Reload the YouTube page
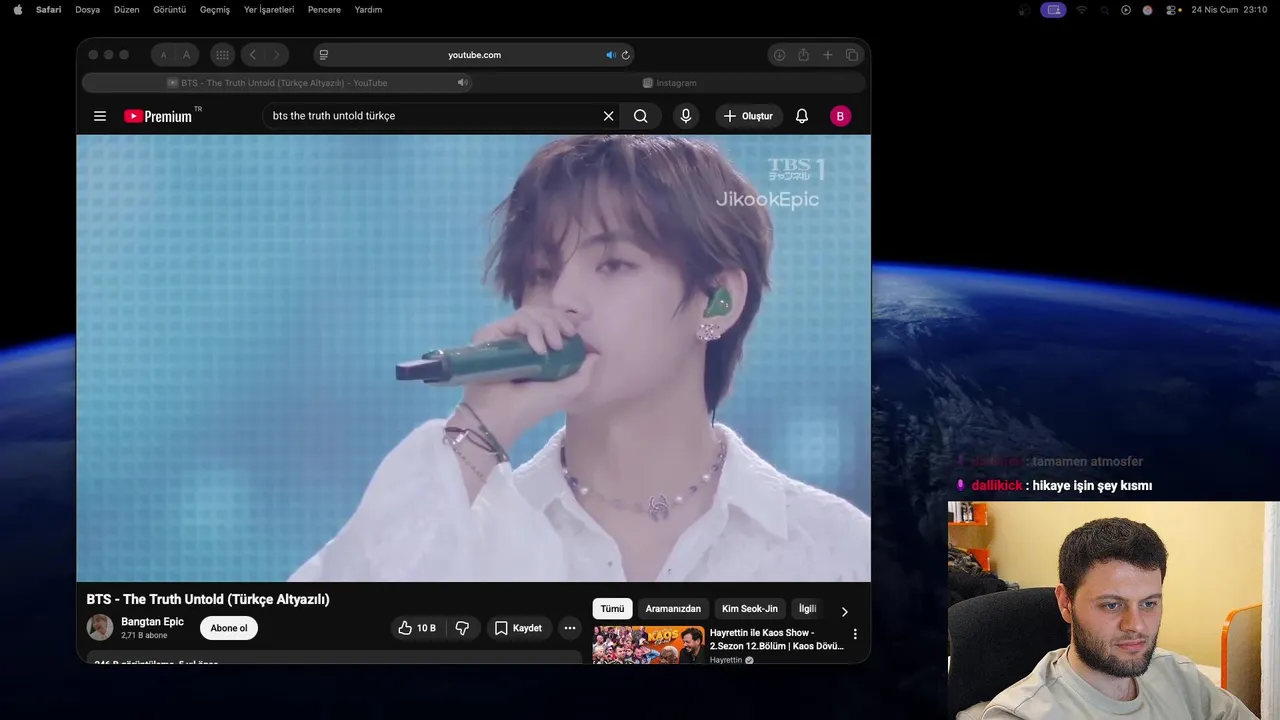The width and height of the screenshot is (1280, 720). [626, 55]
